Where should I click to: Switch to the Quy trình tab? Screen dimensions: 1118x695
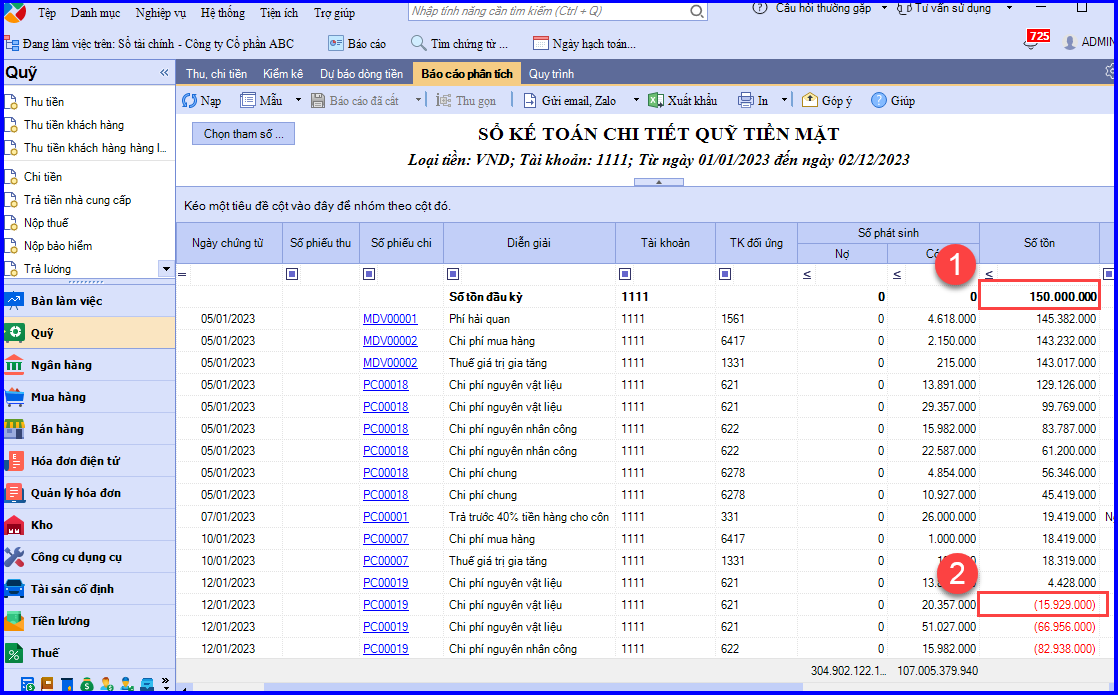pyautogui.click(x=551, y=73)
